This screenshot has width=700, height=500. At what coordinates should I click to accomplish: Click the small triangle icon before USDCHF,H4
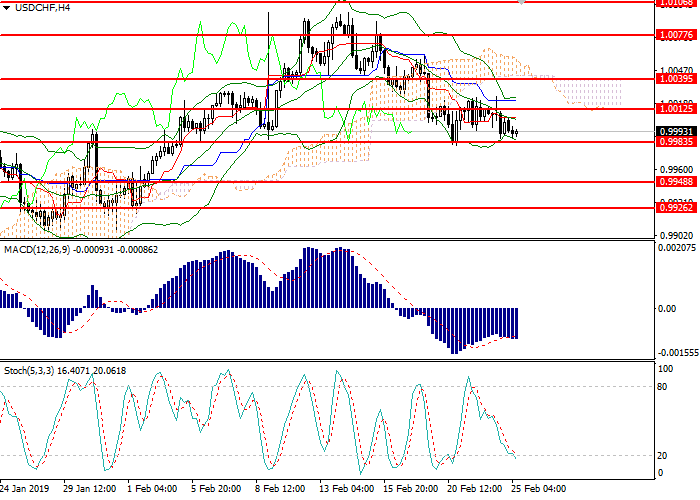(x=7, y=8)
